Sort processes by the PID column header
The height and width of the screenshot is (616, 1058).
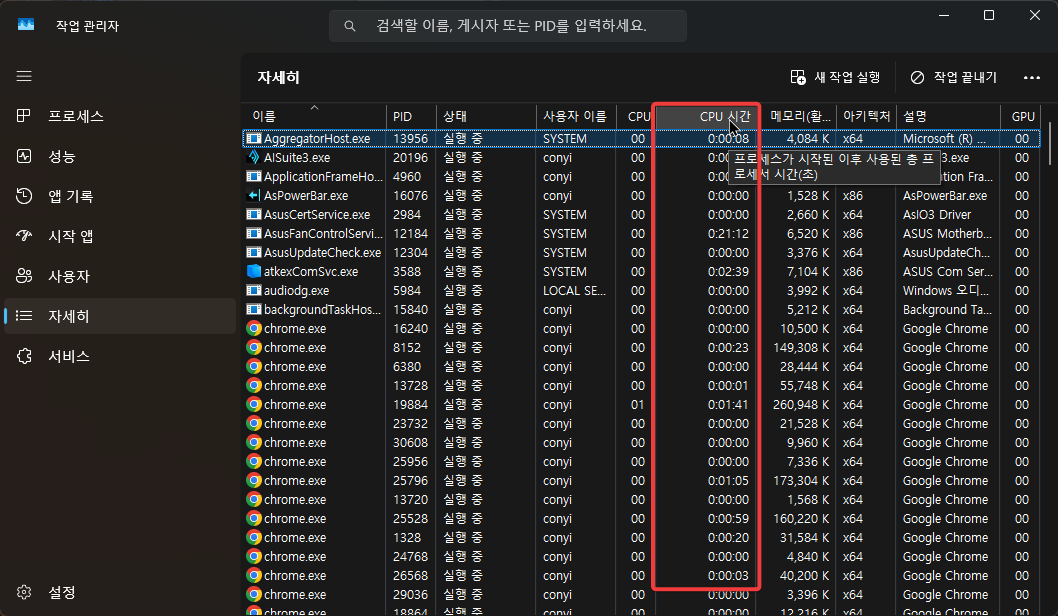point(410,116)
